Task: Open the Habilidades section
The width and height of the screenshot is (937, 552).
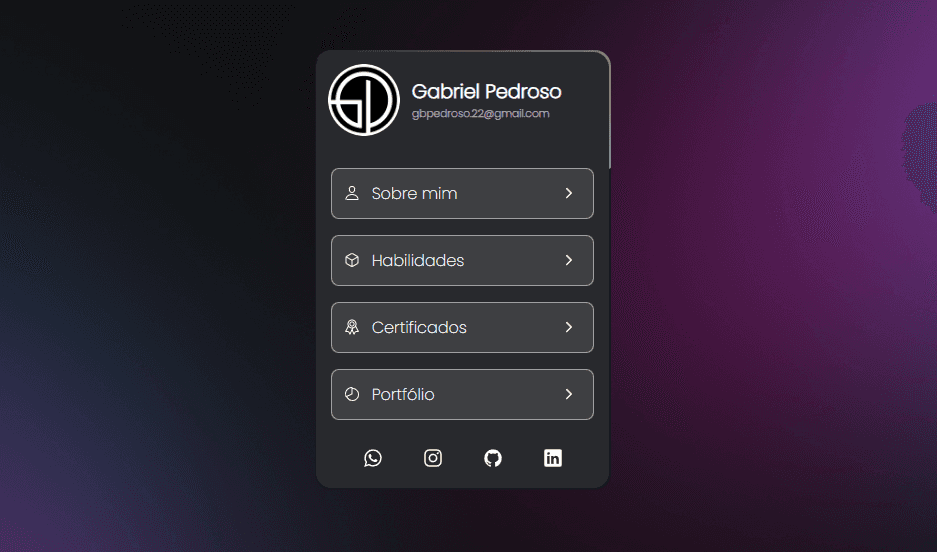Action: tap(463, 260)
